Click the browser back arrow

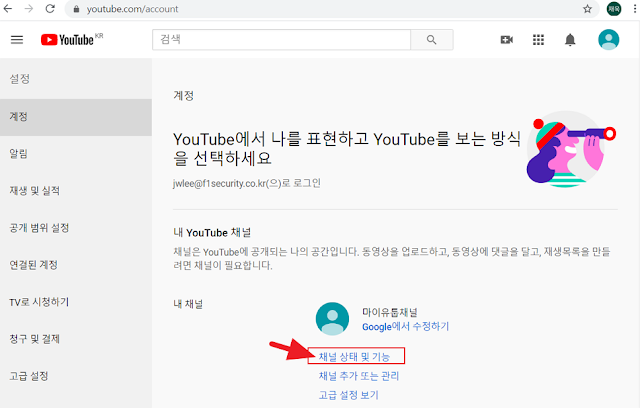click(x=8, y=9)
